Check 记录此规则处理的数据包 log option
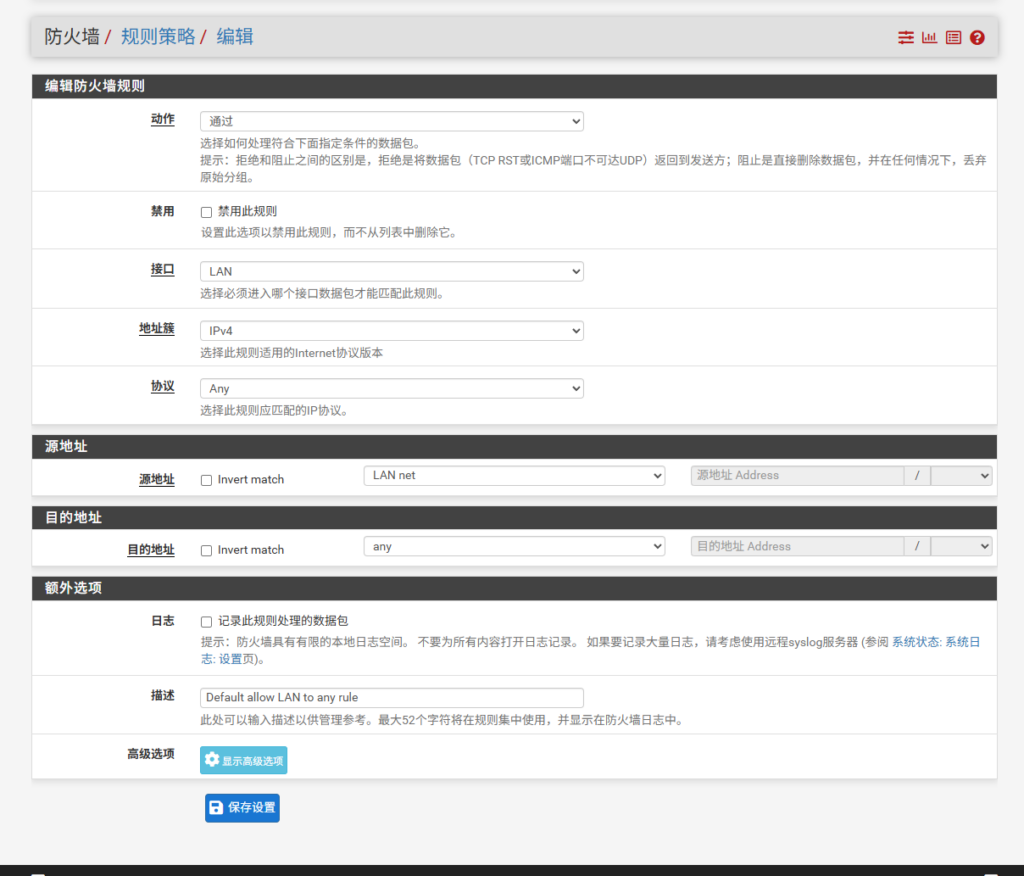The height and width of the screenshot is (876, 1024). click(x=207, y=622)
